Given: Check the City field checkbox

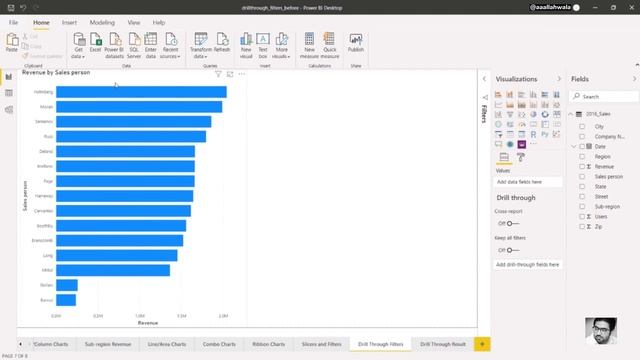Looking at the screenshot, I should [582, 127].
